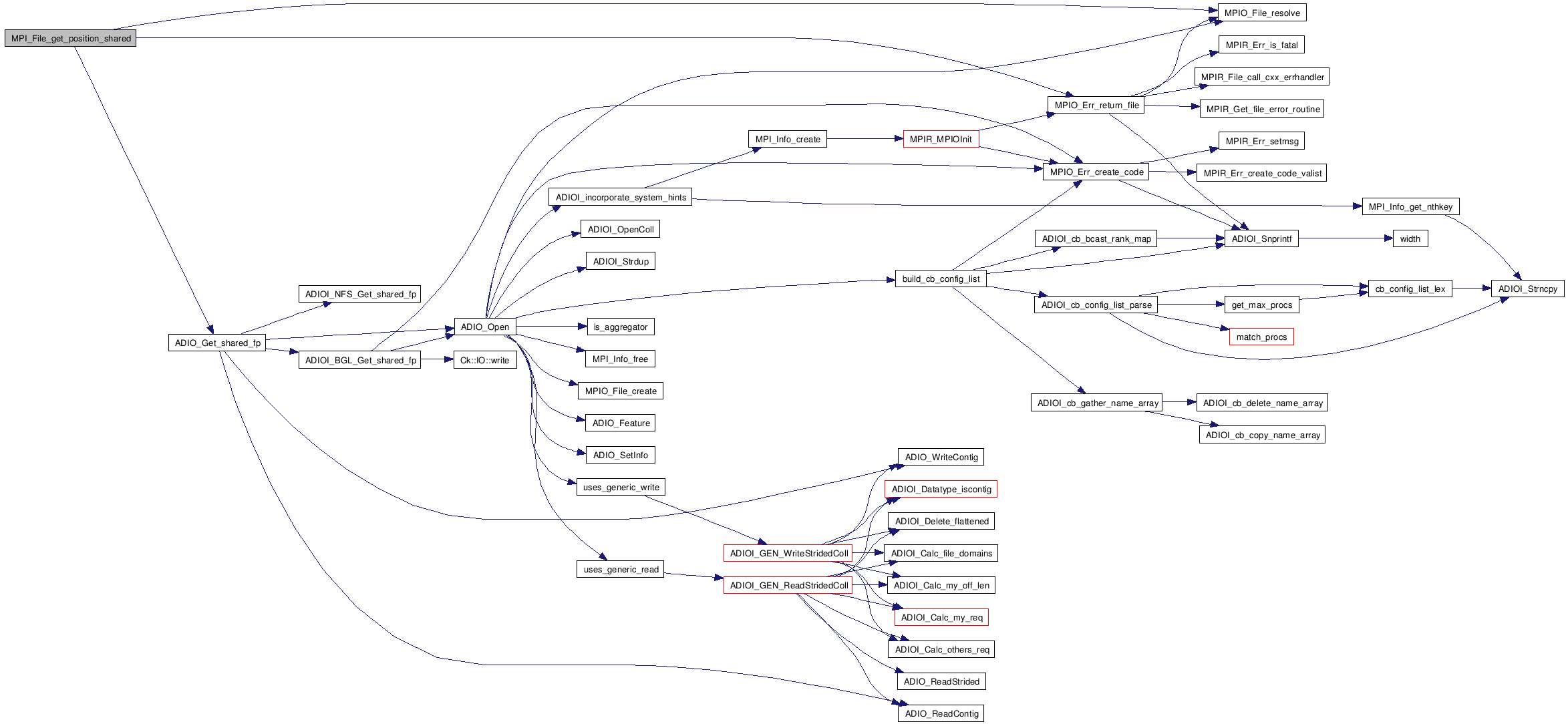
Task: Click the Ck::IO::write node
Action: [484, 361]
